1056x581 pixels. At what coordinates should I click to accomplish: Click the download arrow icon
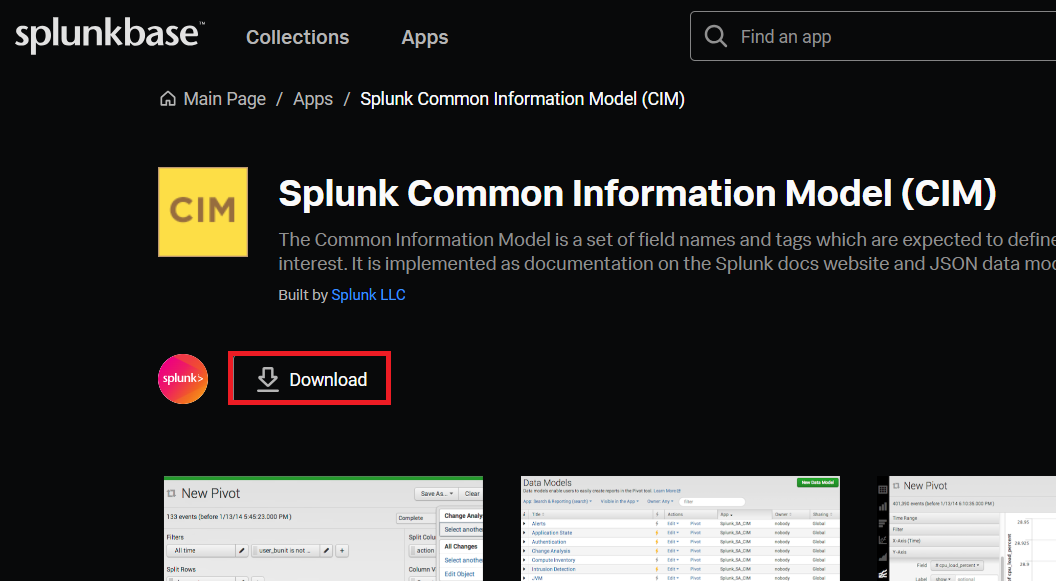(267, 379)
